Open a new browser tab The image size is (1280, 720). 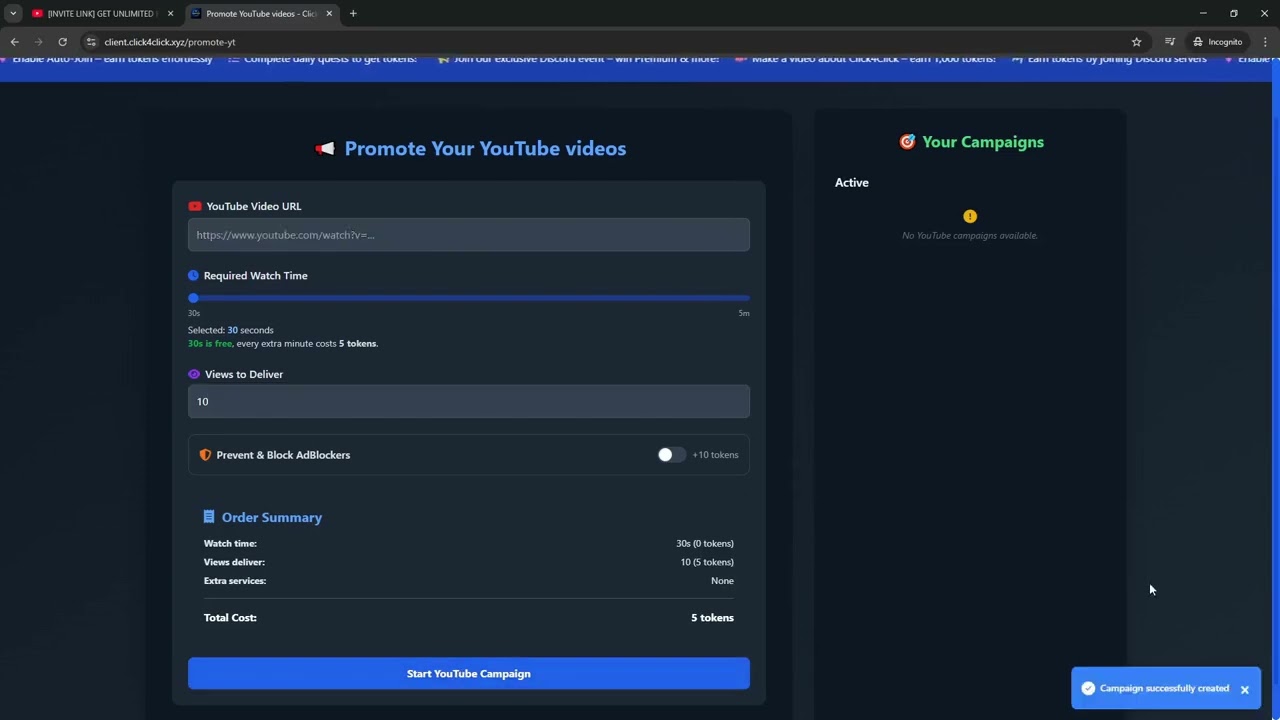353,14
